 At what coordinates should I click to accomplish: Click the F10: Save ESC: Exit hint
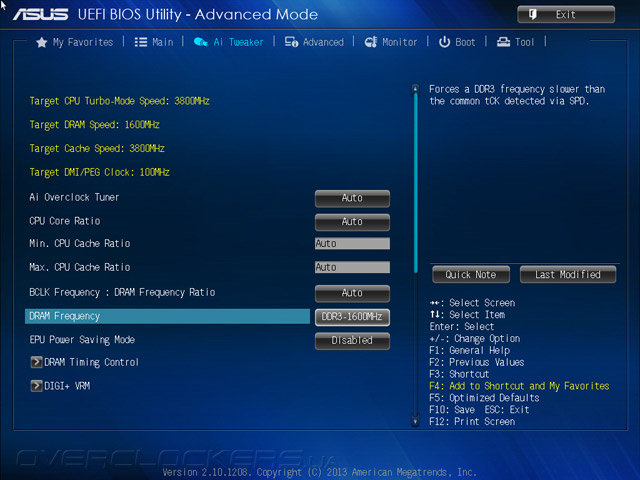(x=479, y=410)
